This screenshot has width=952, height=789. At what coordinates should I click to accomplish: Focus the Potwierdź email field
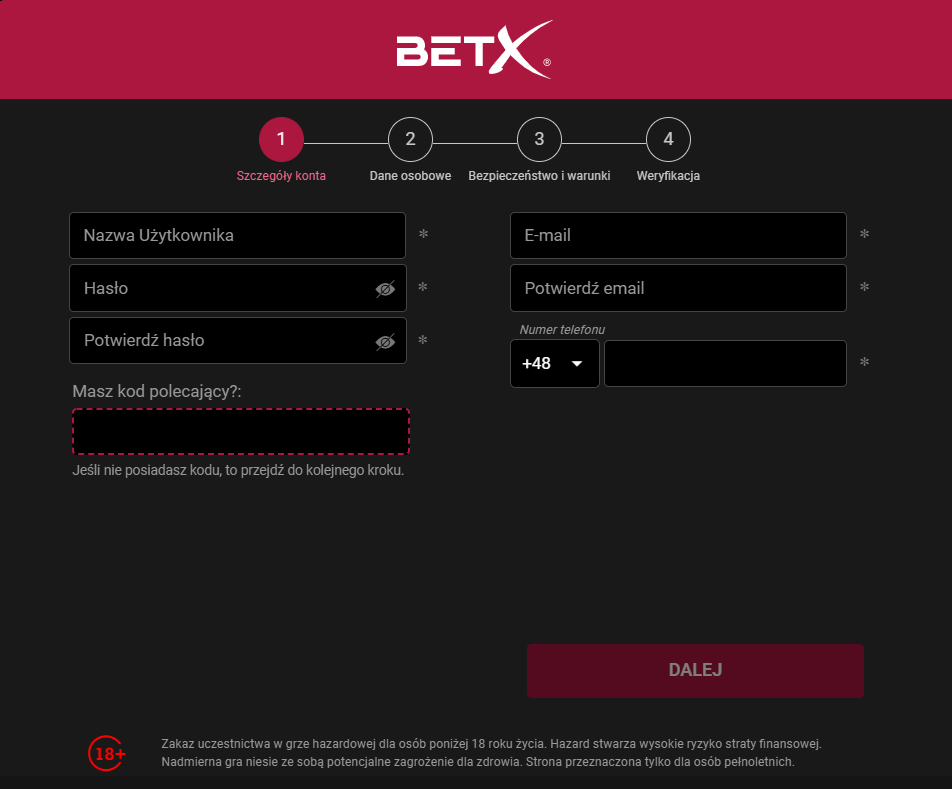(x=678, y=288)
